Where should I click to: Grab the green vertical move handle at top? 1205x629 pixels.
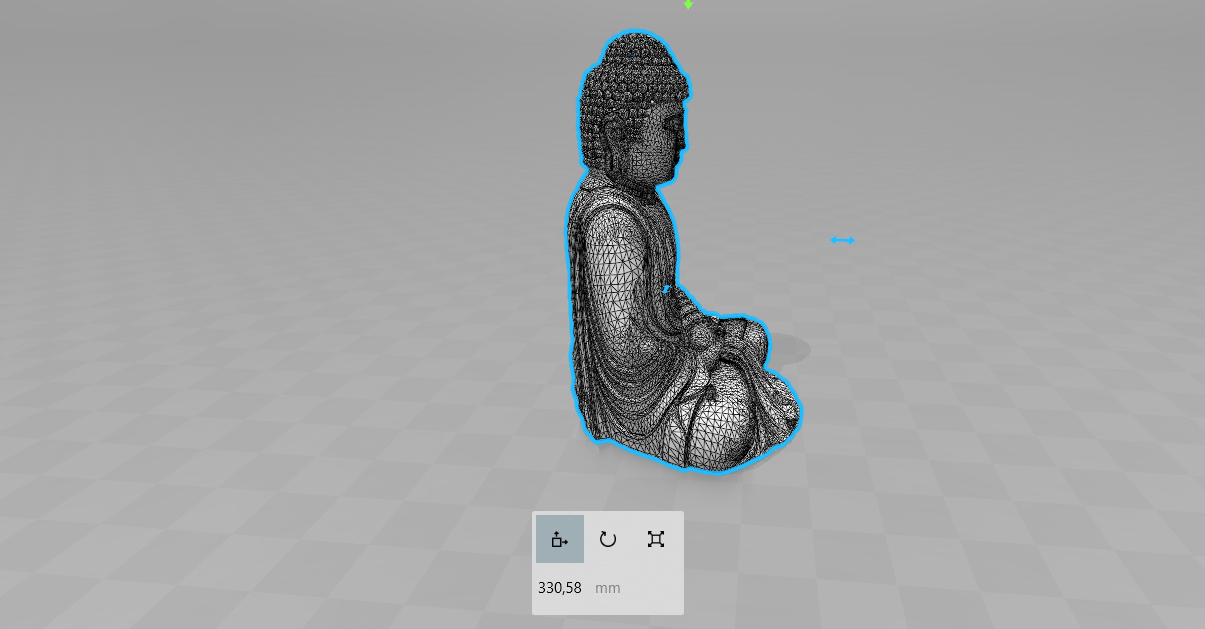pyautogui.click(x=688, y=5)
